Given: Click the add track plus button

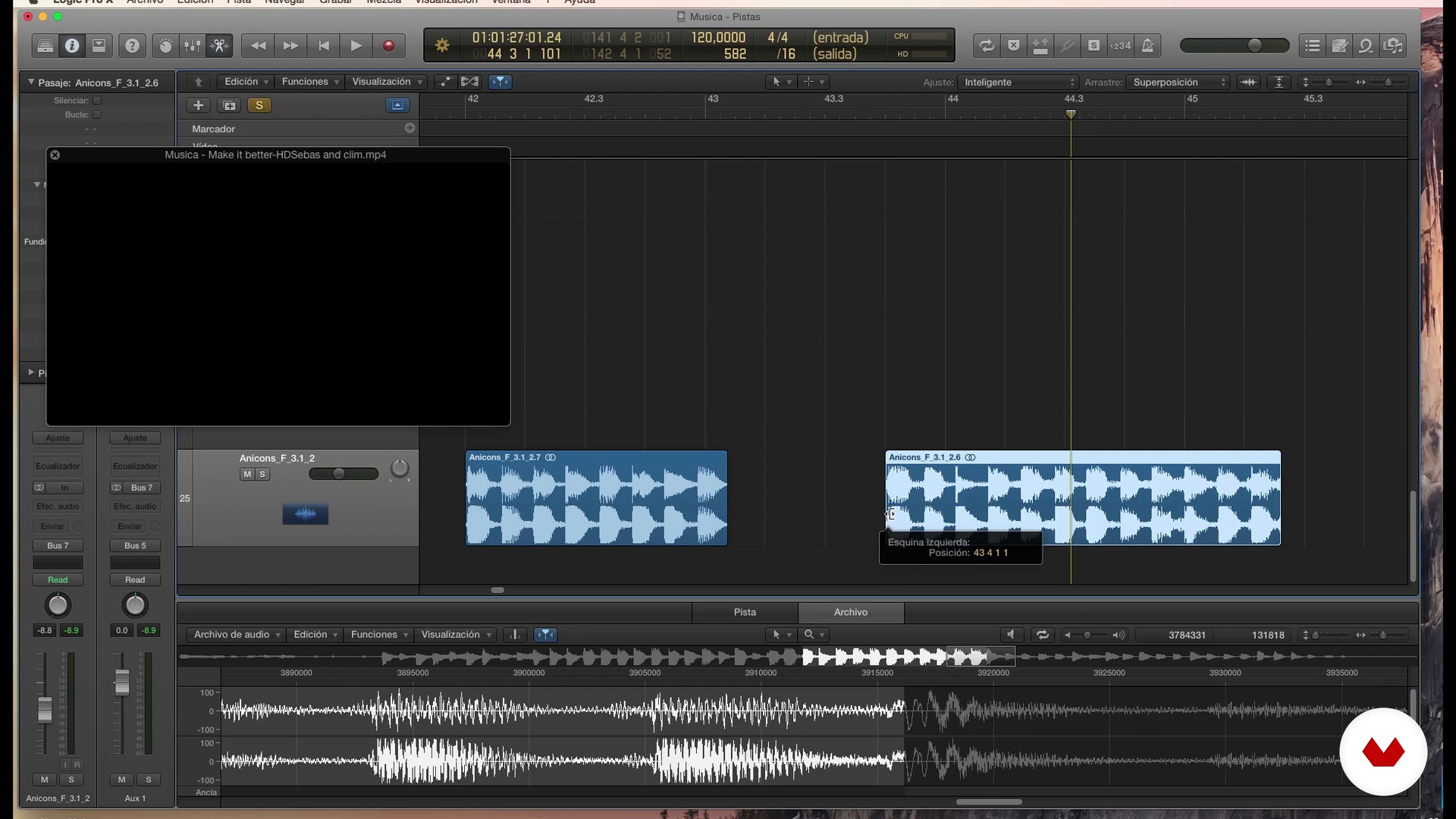Looking at the screenshot, I should pos(198,105).
